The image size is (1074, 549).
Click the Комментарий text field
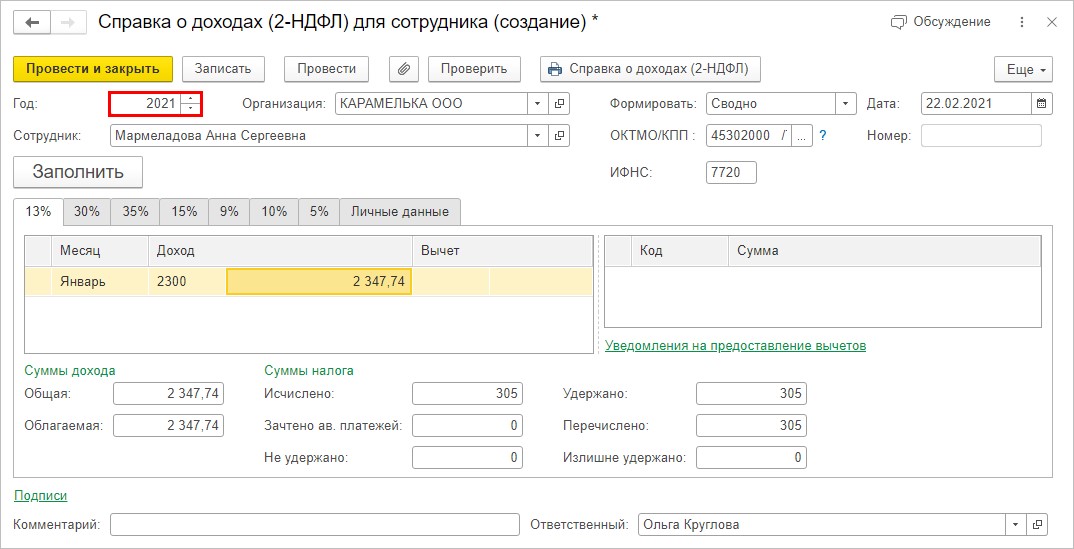pos(315,525)
